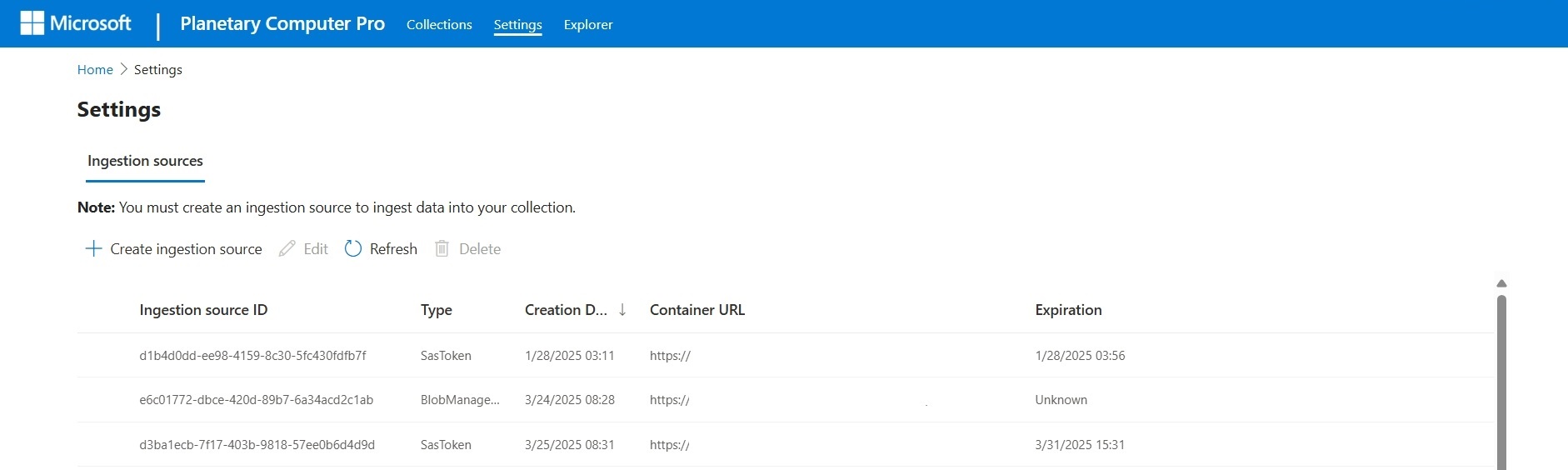The height and width of the screenshot is (470, 1568).
Task: Sort by Type column header
Action: [x=436, y=310]
